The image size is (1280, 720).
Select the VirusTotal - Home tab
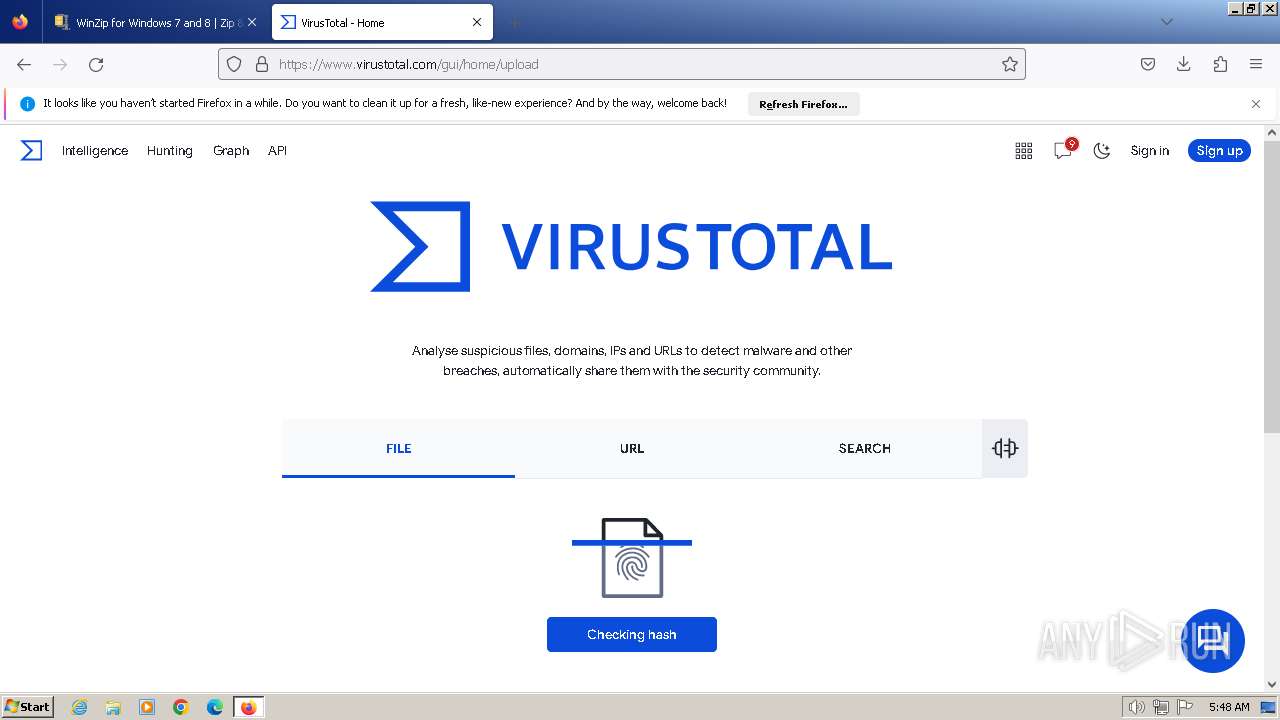381,22
